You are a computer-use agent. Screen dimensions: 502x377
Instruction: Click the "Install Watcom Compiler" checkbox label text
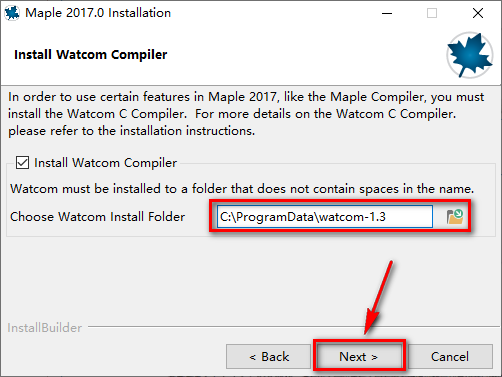[105, 163]
